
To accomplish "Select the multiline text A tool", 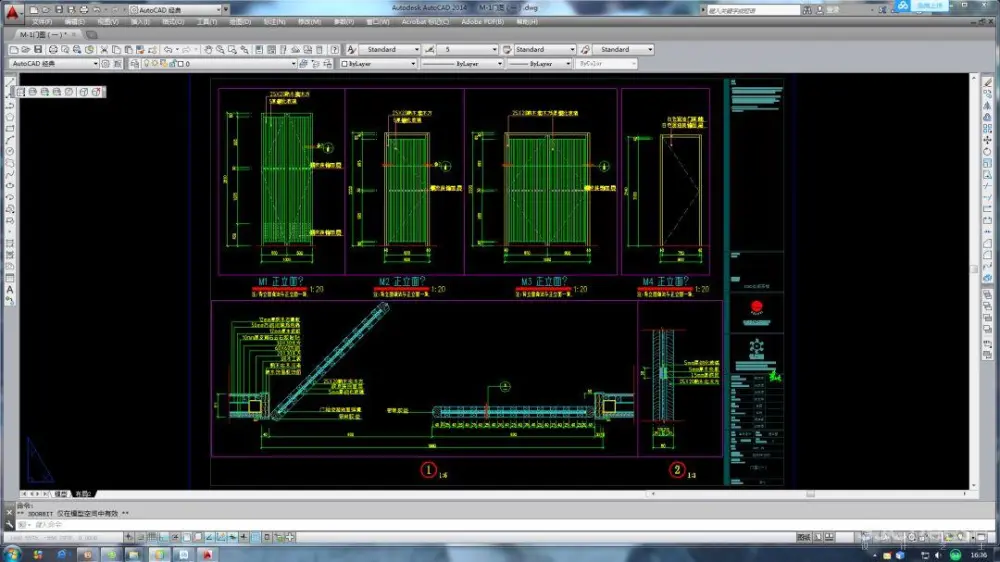I will coord(10,290).
